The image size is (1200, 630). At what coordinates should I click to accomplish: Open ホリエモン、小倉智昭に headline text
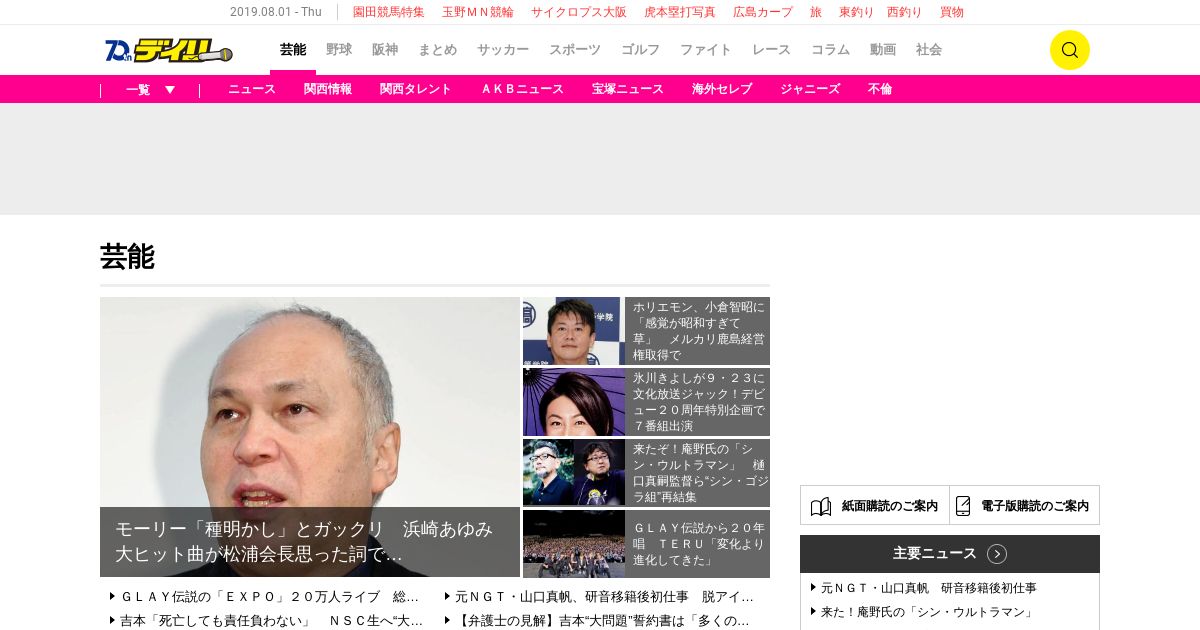(x=699, y=331)
